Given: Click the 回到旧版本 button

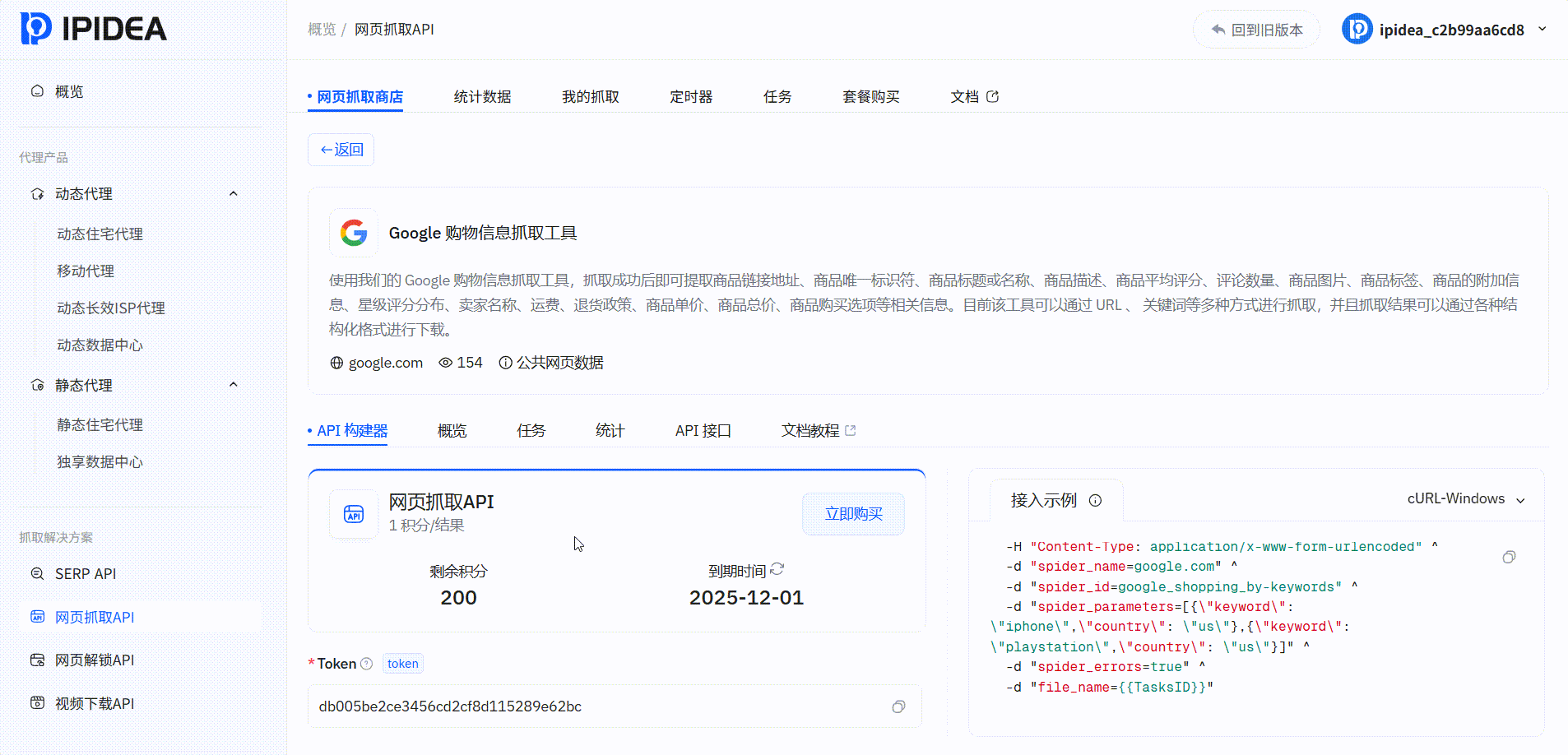Looking at the screenshot, I should pos(1257,30).
